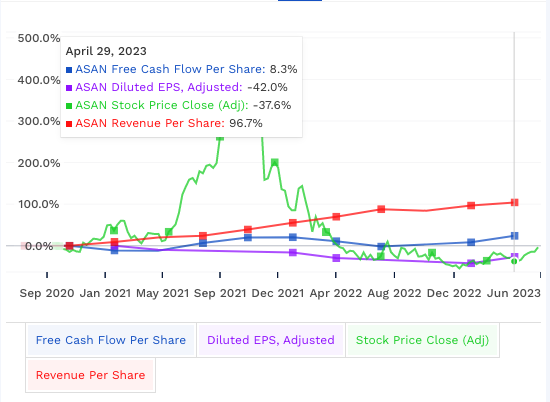Toggle the Stock Price Close (Adj) series
The height and width of the screenshot is (402, 550).
[422, 340]
